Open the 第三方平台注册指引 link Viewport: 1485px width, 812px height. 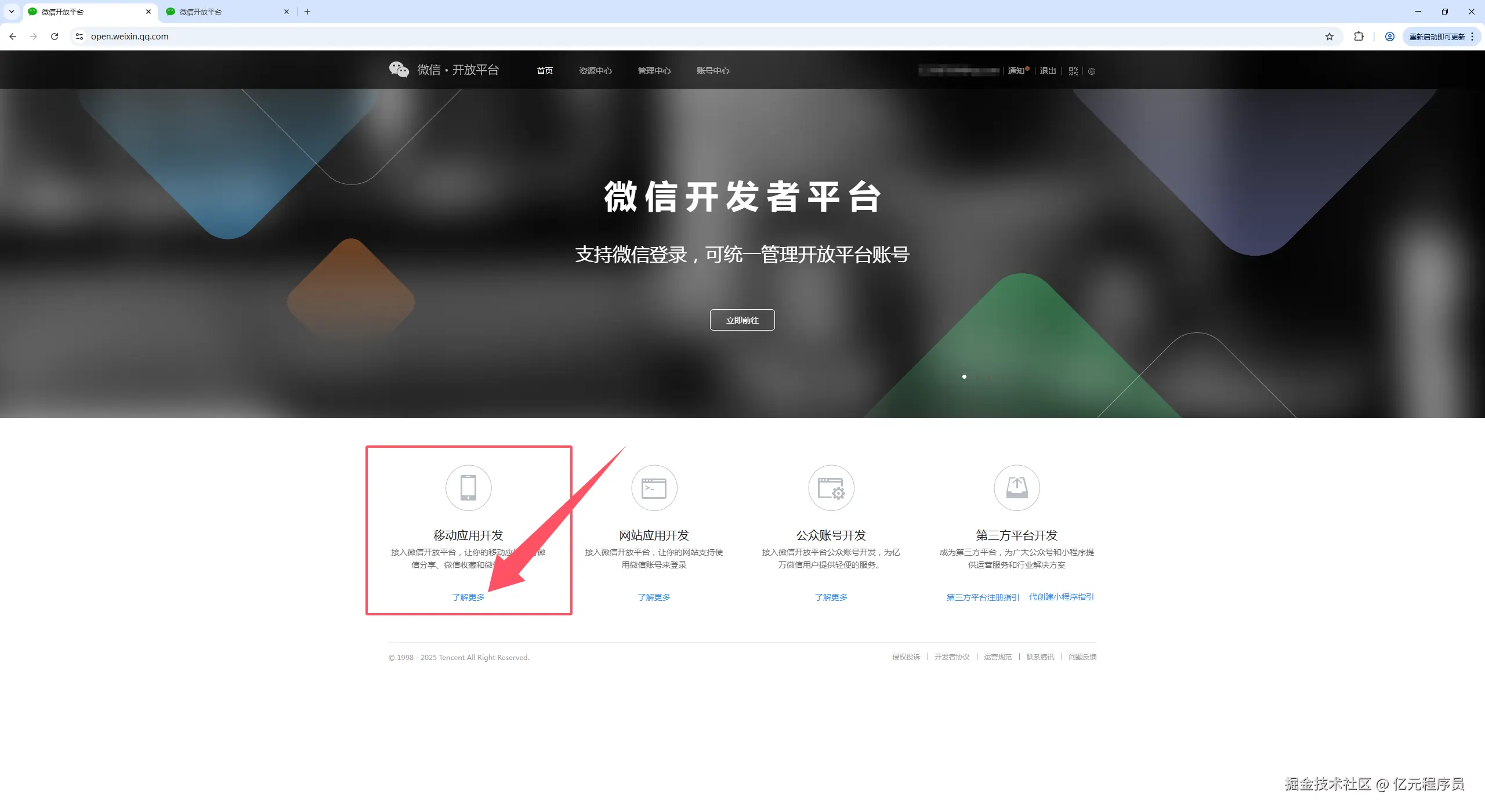(x=982, y=597)
